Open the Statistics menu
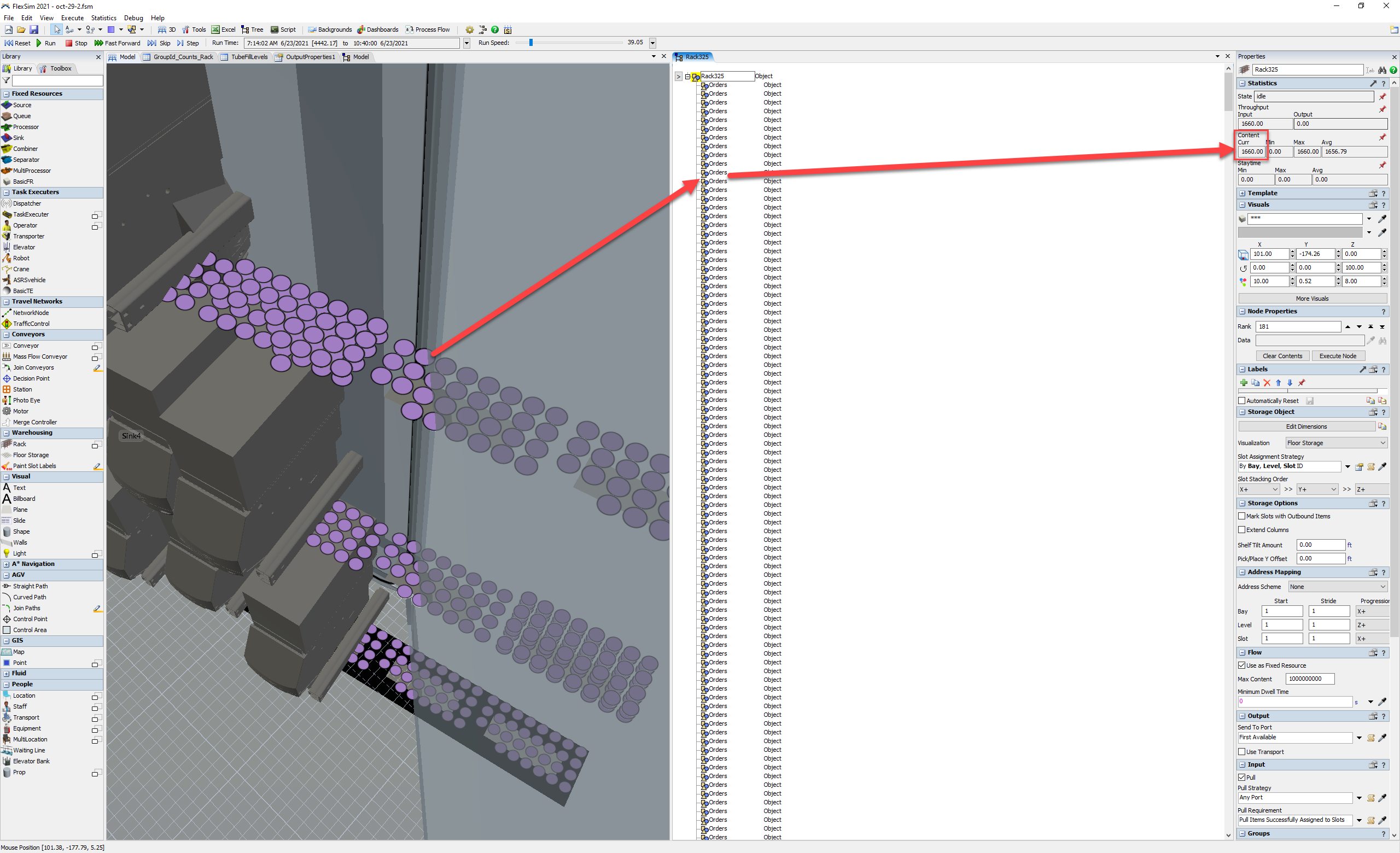Viewport: 1400px width, 853px height. (103, 18)
